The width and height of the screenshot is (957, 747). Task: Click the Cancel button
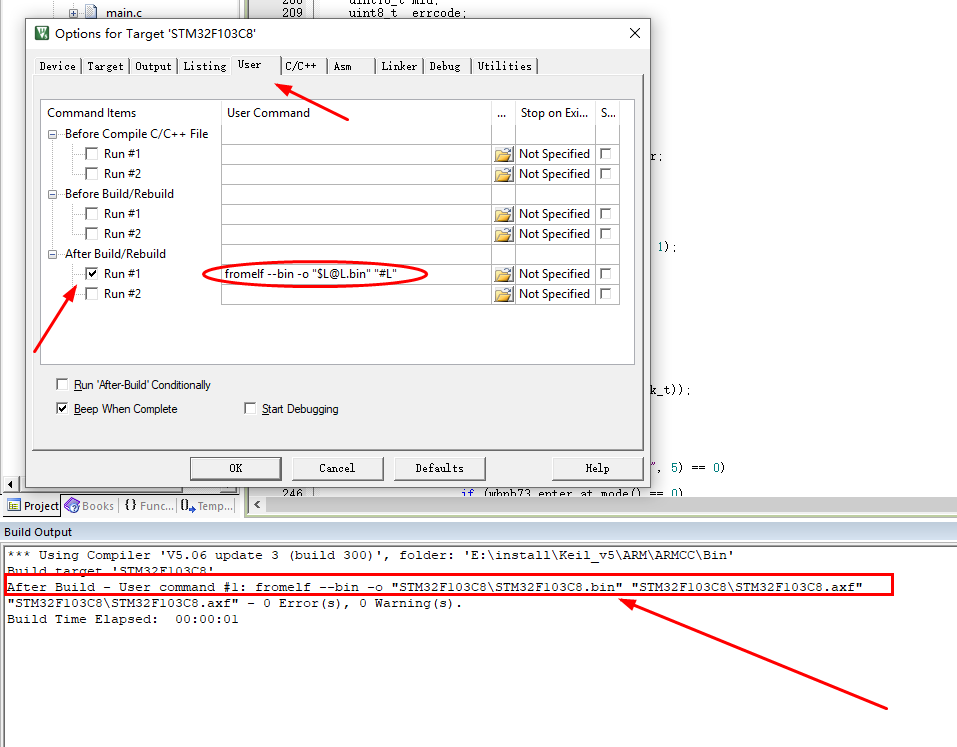click(338, 468)
